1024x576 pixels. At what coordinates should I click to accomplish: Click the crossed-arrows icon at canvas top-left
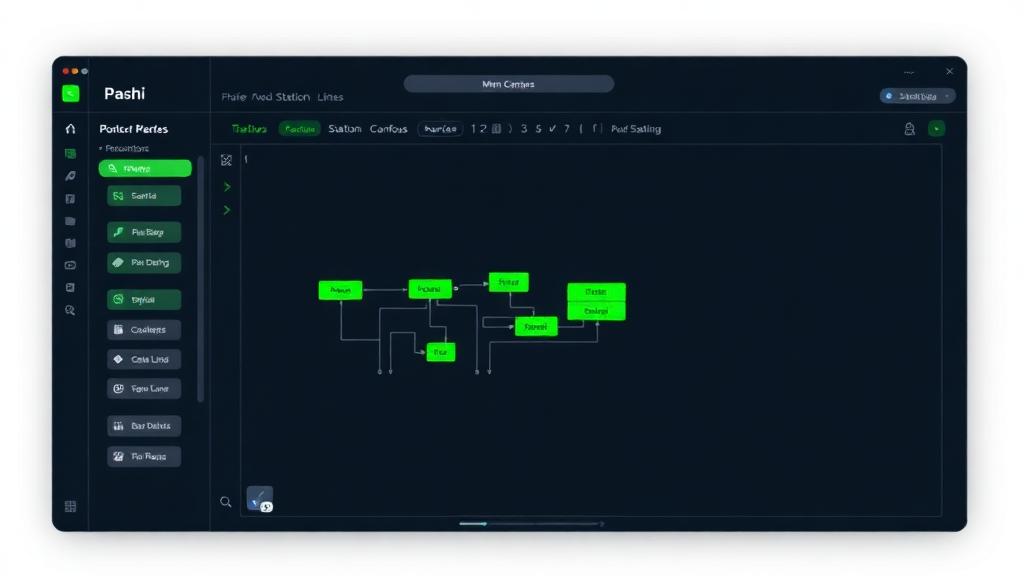pos(226,160)
